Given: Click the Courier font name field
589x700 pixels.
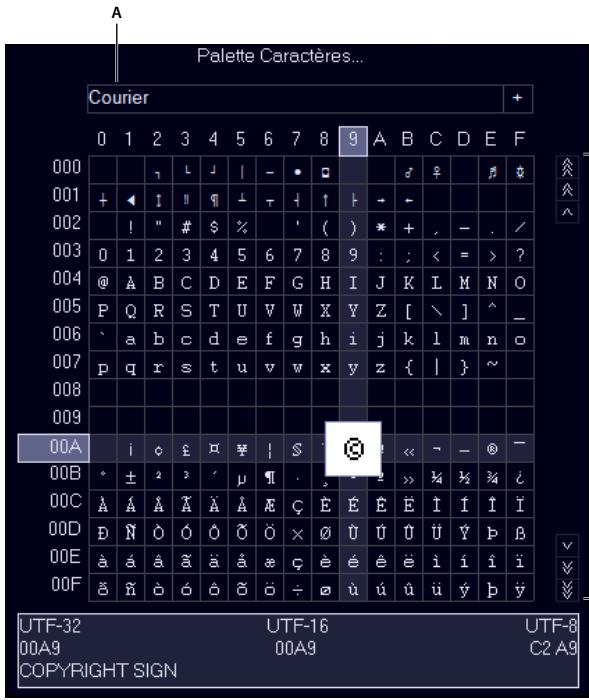Looking at the screenshot, I should click(x=295, y=98).
